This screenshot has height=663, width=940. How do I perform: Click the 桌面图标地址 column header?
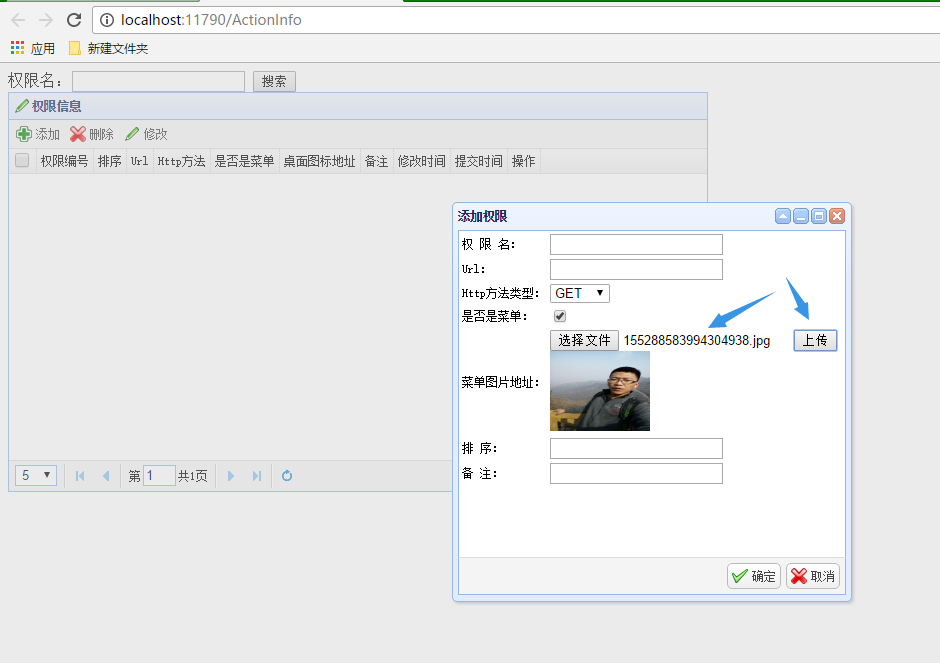click(320, 161)
